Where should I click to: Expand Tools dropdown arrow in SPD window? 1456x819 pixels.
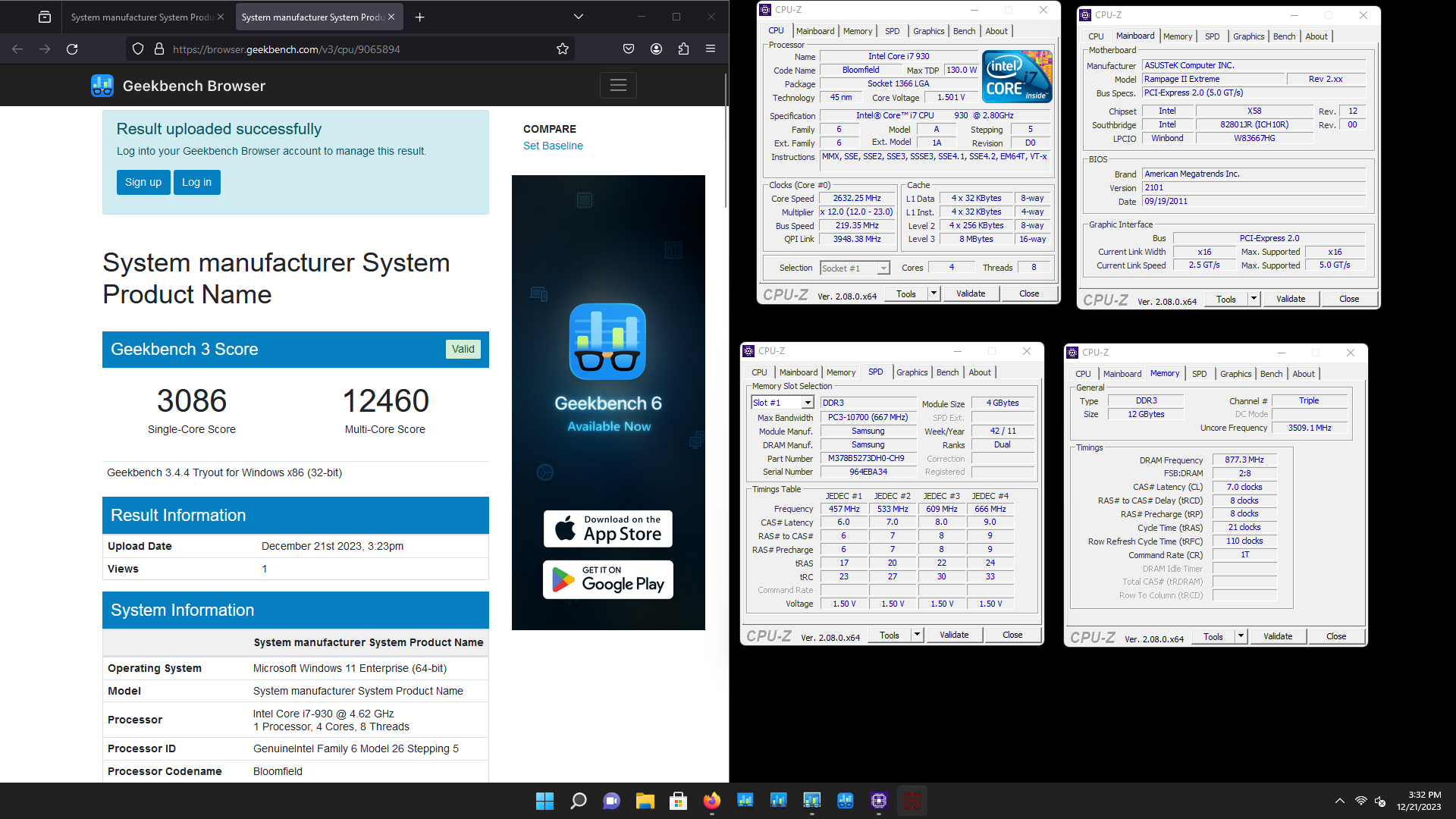coord(917,635)
